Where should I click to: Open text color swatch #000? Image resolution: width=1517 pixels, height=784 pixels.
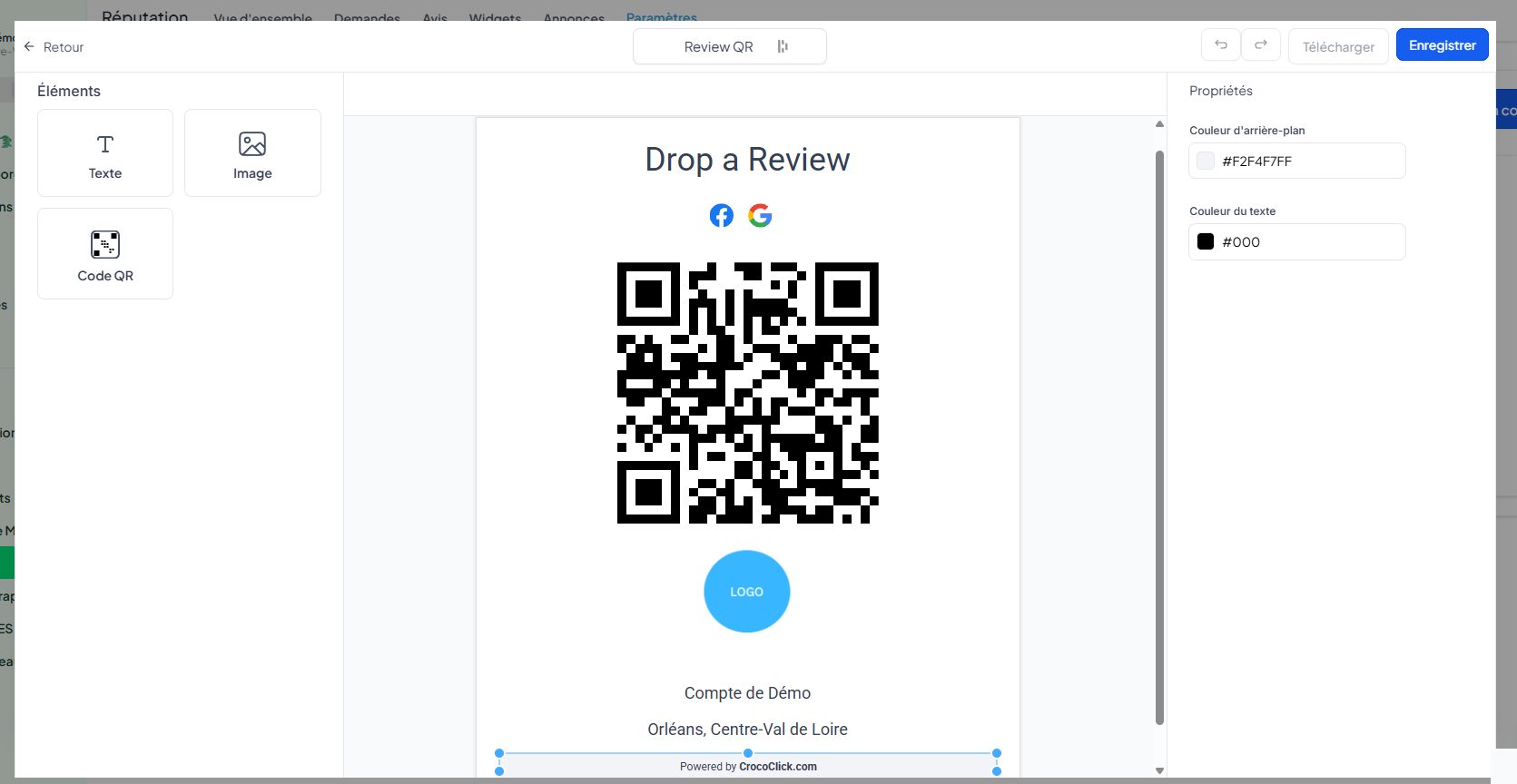pyautogui.click(x=1206, y=241)
